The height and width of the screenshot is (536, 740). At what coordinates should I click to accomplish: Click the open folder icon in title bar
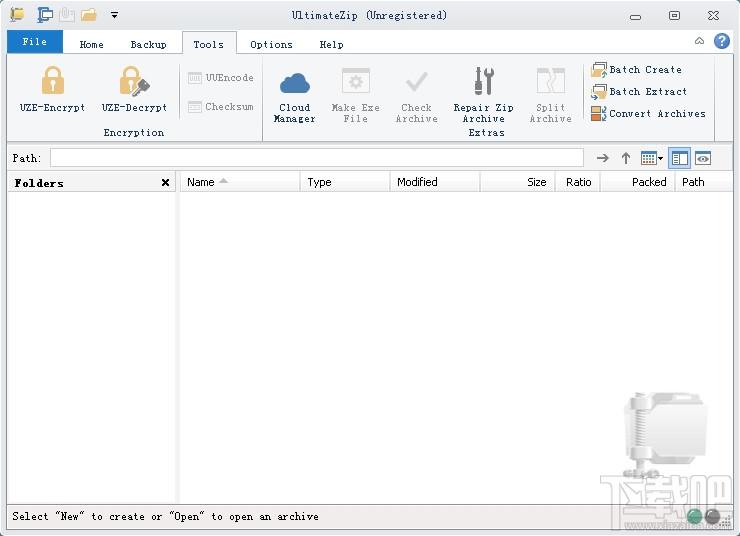pyautogui.click(x=88, y=15)
